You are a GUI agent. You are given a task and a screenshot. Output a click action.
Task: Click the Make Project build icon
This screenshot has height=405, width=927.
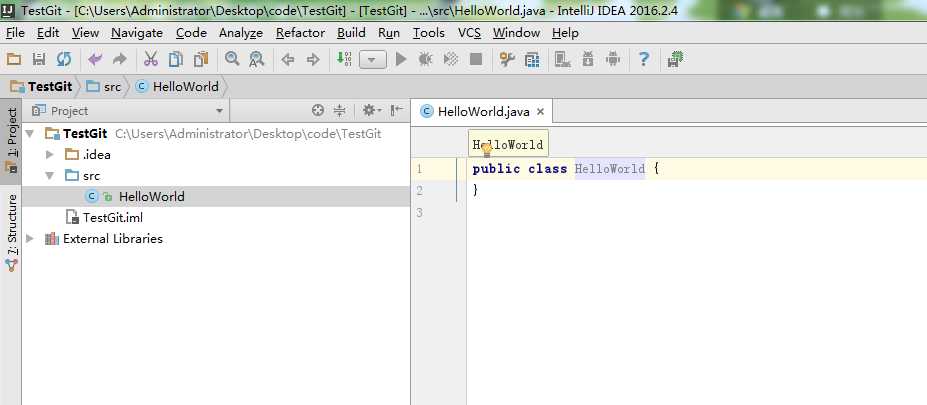(344, 59)
